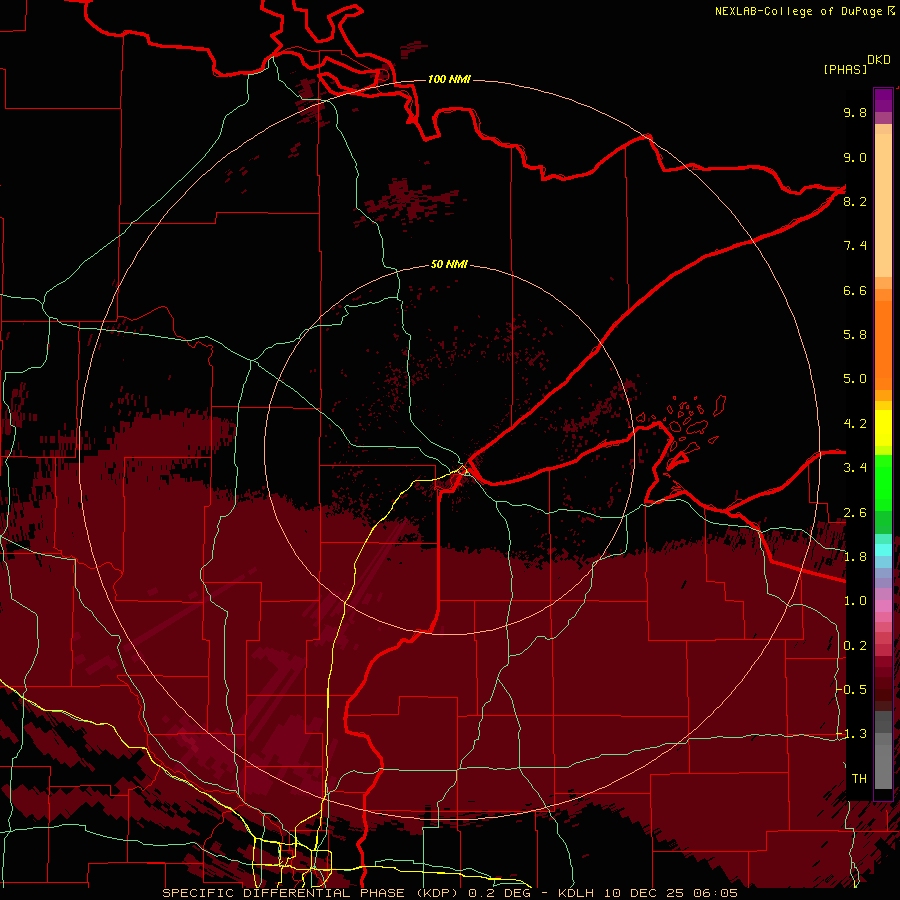Click the 5.8 scale value

[855, 335]
